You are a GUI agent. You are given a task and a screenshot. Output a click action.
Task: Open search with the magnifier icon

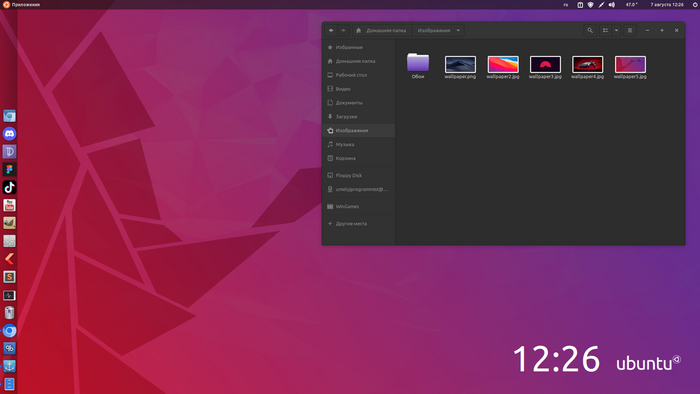click(x=590, y=30)
